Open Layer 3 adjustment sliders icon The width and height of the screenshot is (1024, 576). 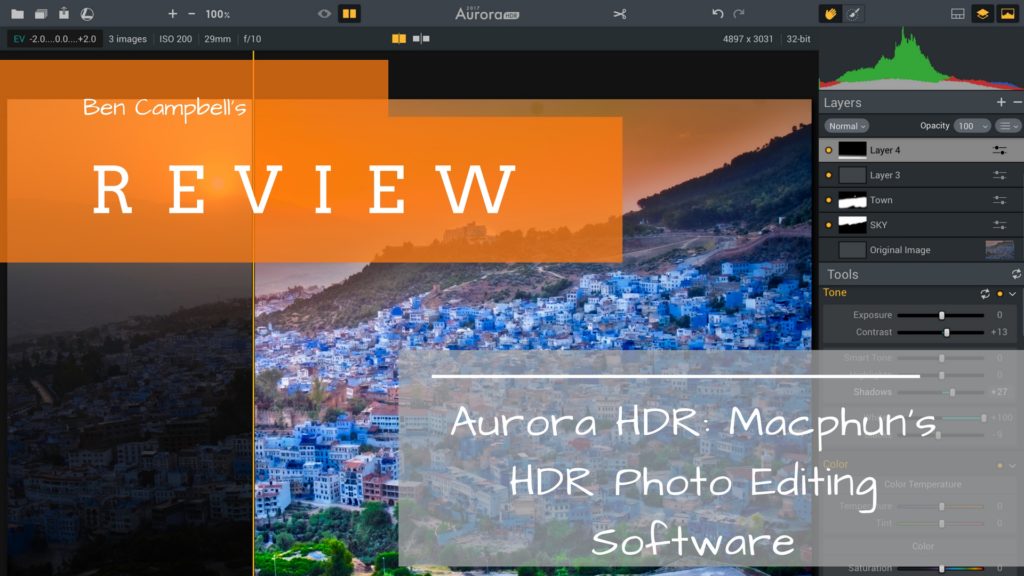1000,175
